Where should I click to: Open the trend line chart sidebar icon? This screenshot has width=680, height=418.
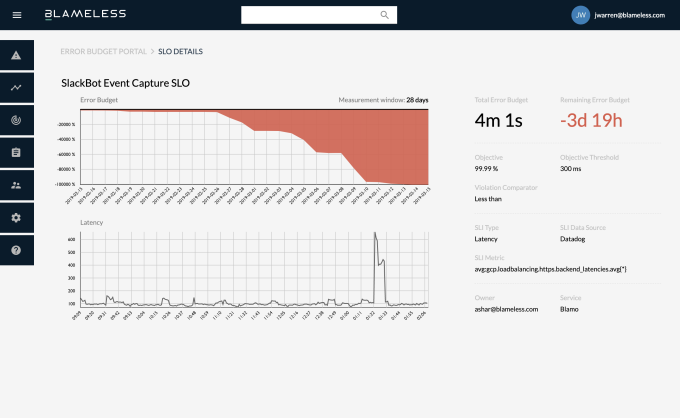16,87
